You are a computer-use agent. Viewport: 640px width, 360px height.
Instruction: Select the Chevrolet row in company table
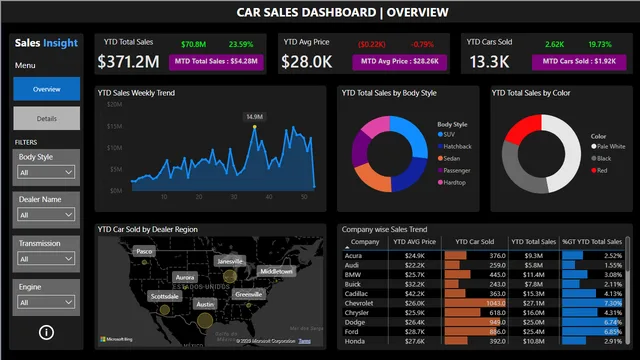pos(483,303)
